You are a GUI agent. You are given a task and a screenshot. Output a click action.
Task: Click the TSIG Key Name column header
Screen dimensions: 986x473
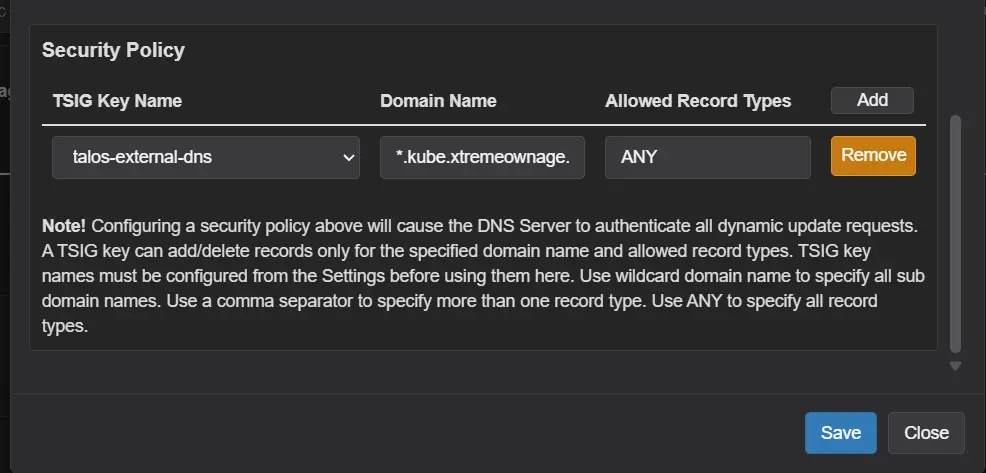(x=116, y=101)
